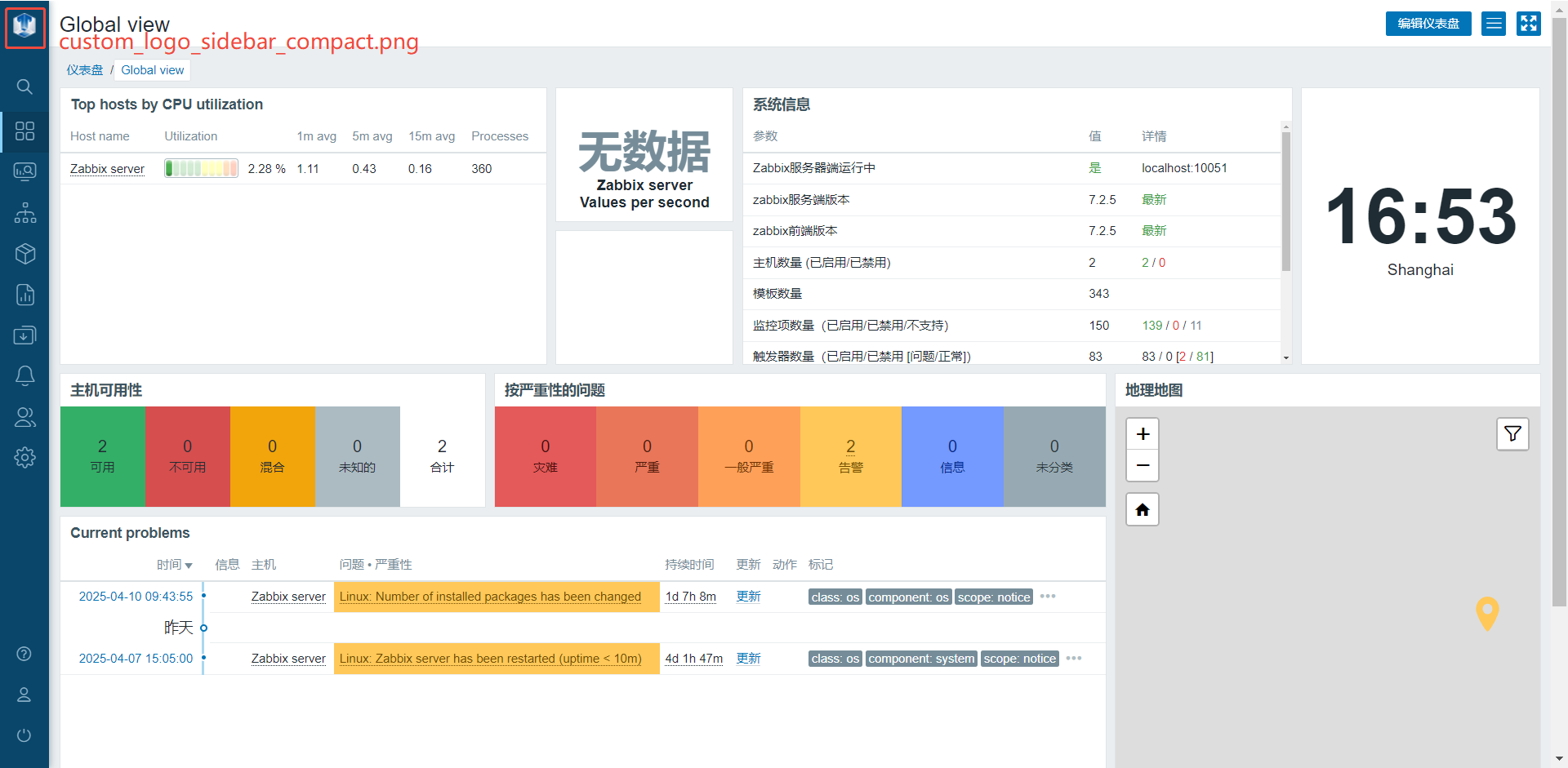The image size is (1568, 768).
Task: Open Zabbix server host in second problem row
Action: pos(288,659)
